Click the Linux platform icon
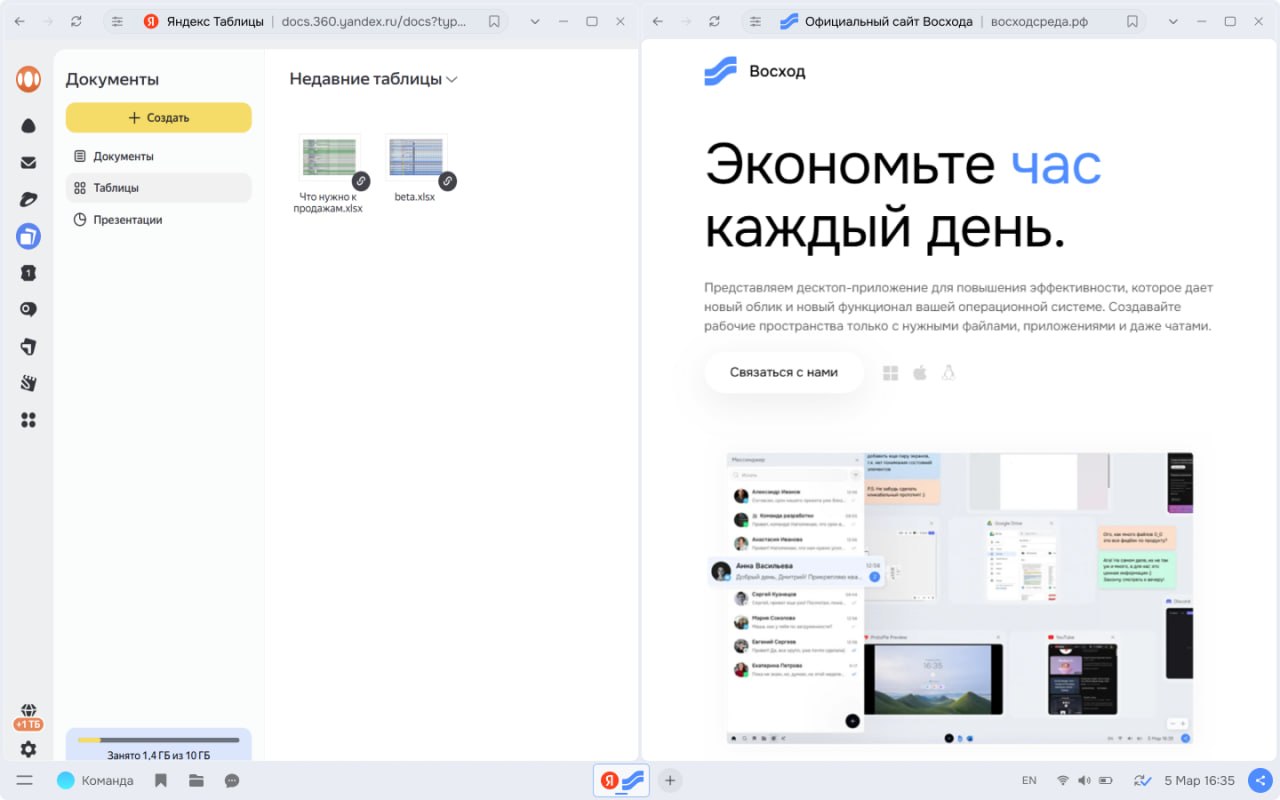This screenshot has height=800, width=1280. [948, 373]
